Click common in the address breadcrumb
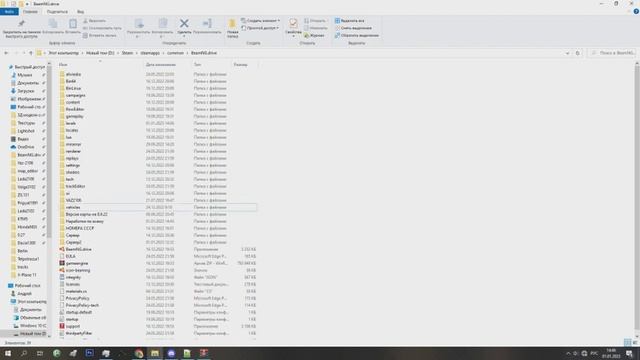This screenshot has width=640, height=360. tap(176, 53)
